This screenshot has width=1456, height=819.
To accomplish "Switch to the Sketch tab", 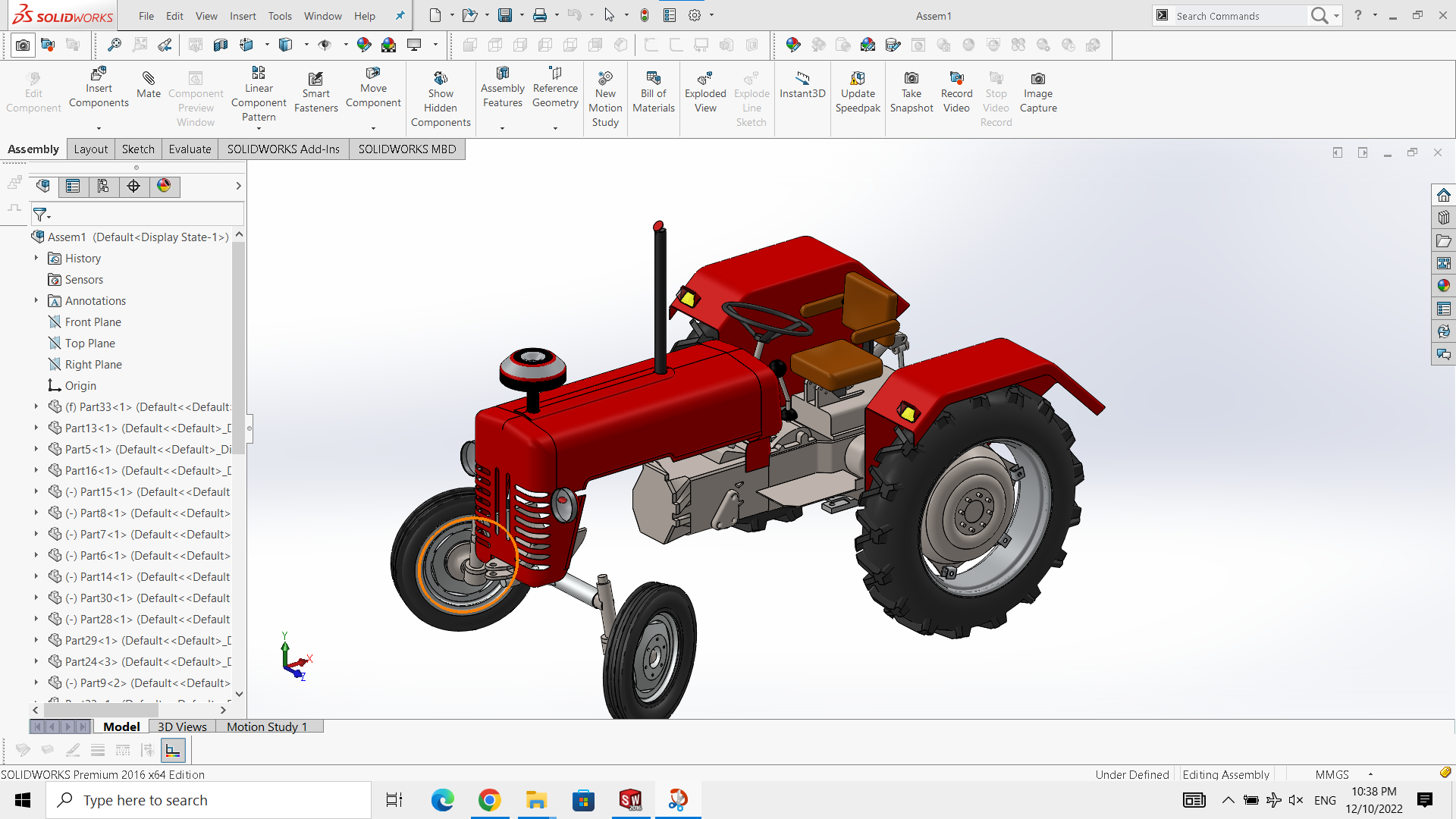I will point(138,149).
